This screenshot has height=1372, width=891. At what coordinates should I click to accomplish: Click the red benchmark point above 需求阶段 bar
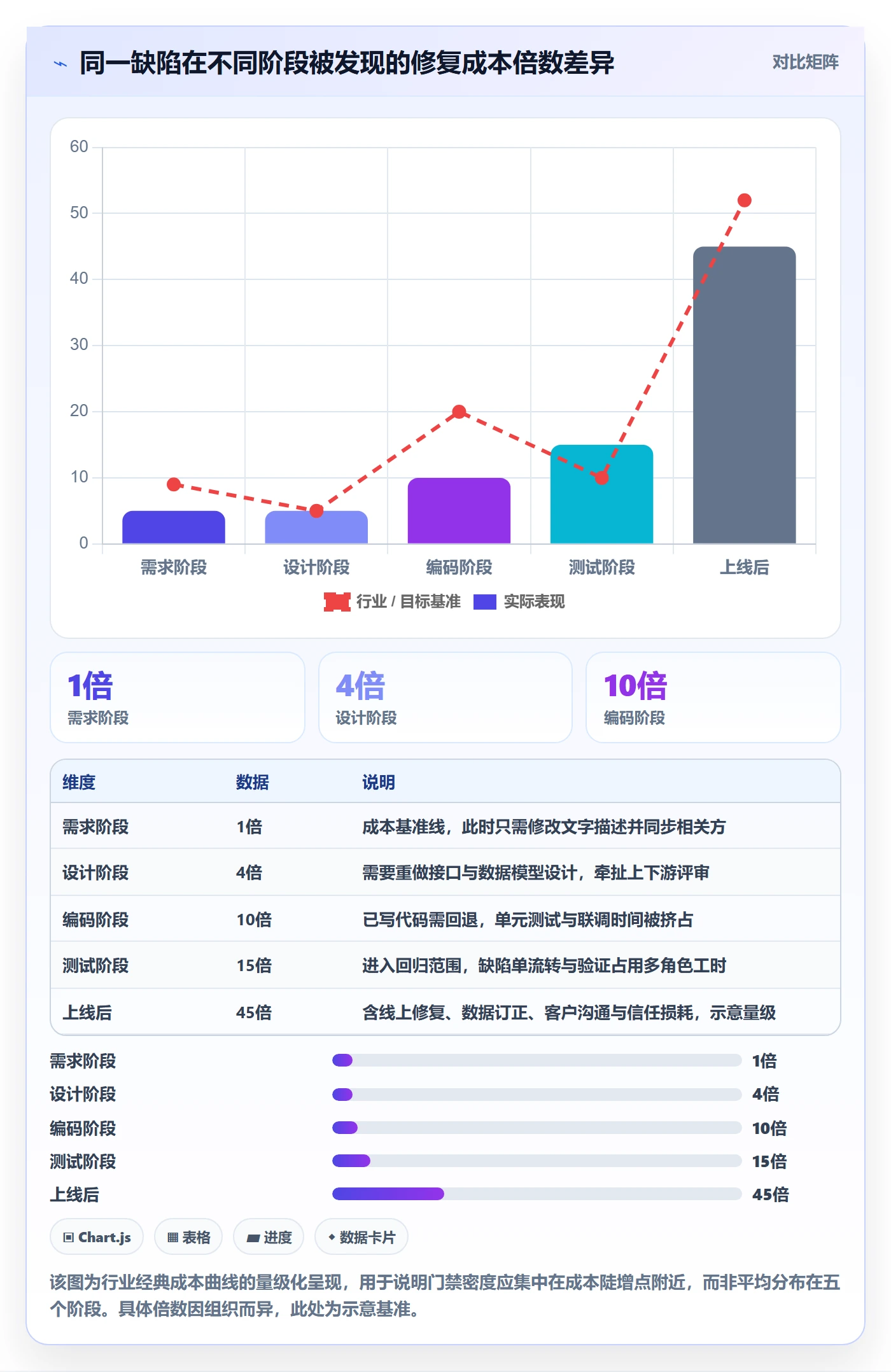click(174, 484)
